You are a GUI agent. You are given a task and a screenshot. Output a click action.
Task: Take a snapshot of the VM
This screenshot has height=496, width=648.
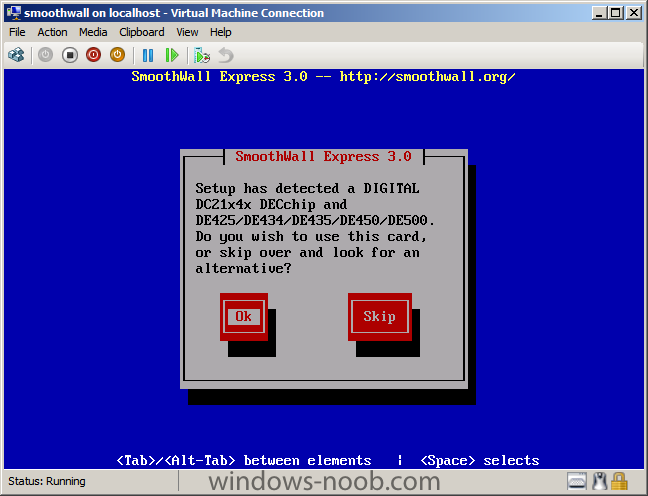point(202,55)
